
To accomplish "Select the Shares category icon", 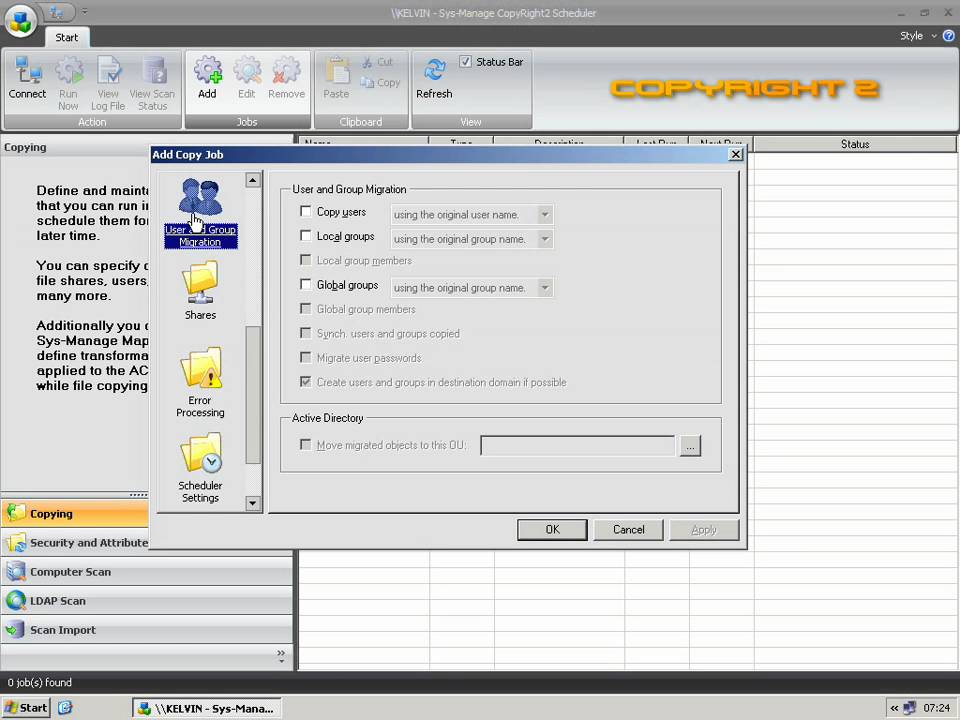I will (x=200, y=290).
